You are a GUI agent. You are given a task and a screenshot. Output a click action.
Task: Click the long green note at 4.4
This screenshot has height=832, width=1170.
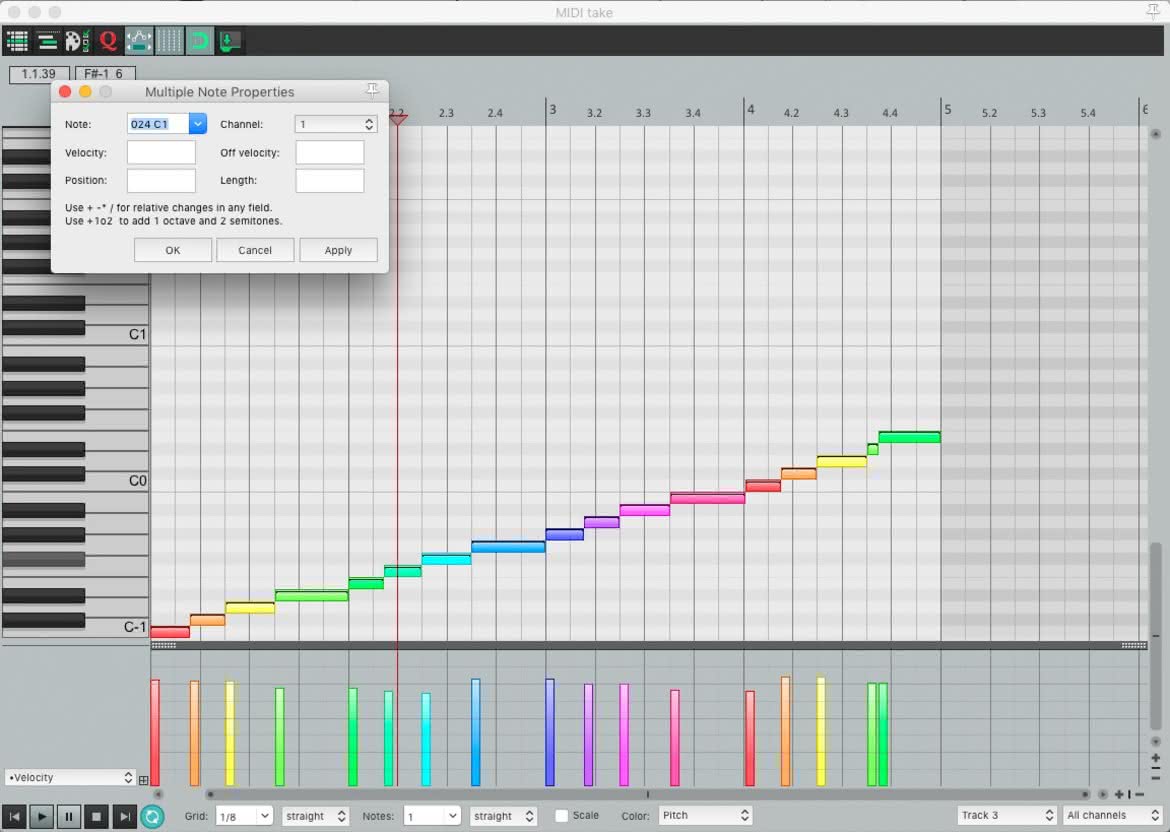pos(909,437)
